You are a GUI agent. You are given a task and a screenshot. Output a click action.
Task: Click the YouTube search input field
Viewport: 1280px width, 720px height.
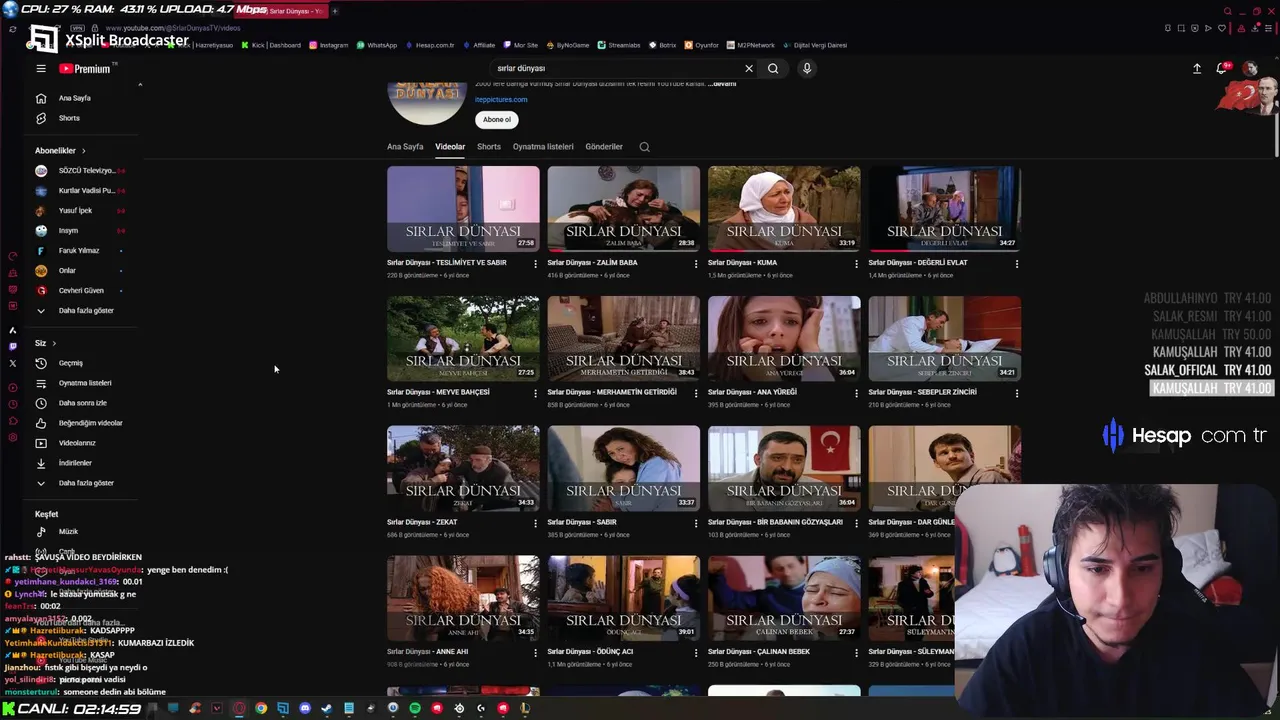(615, 68)
